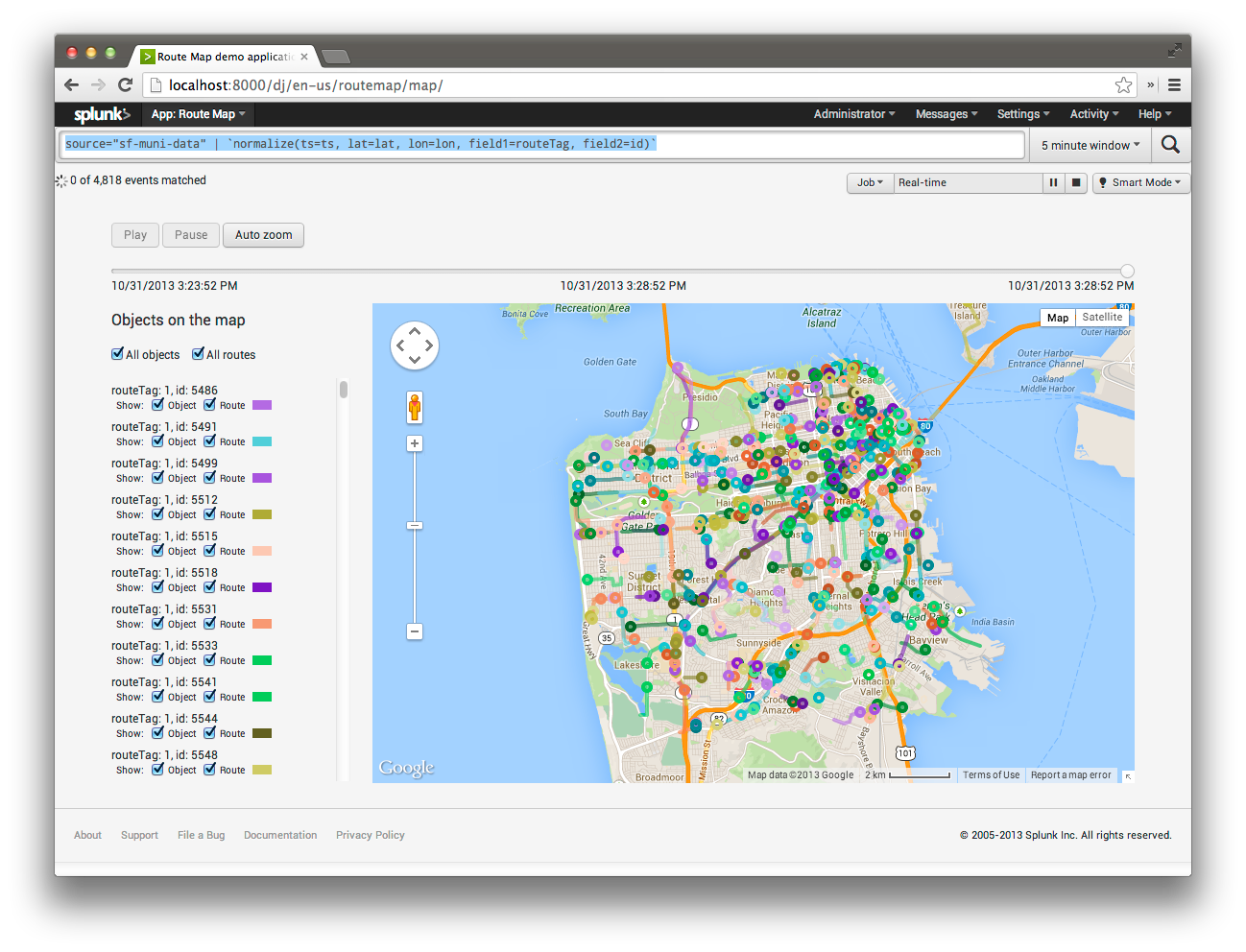
Task: Click the timeline slider handle
Action: (1127, 271)
